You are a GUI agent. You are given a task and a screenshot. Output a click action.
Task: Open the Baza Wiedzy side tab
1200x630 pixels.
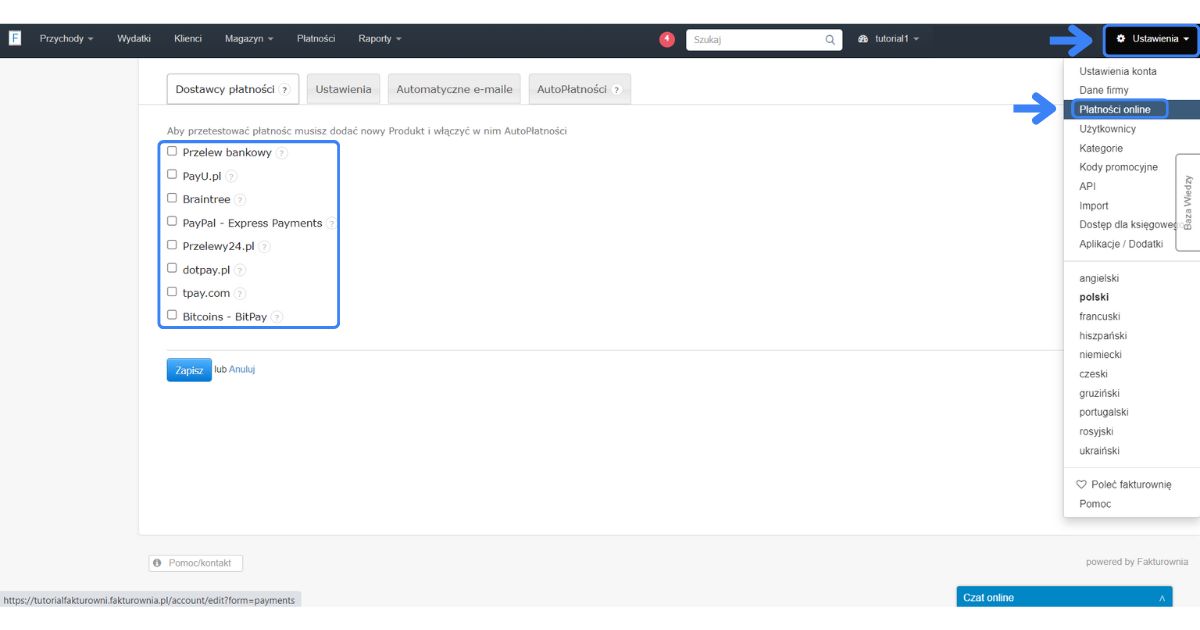[1188, 202]
